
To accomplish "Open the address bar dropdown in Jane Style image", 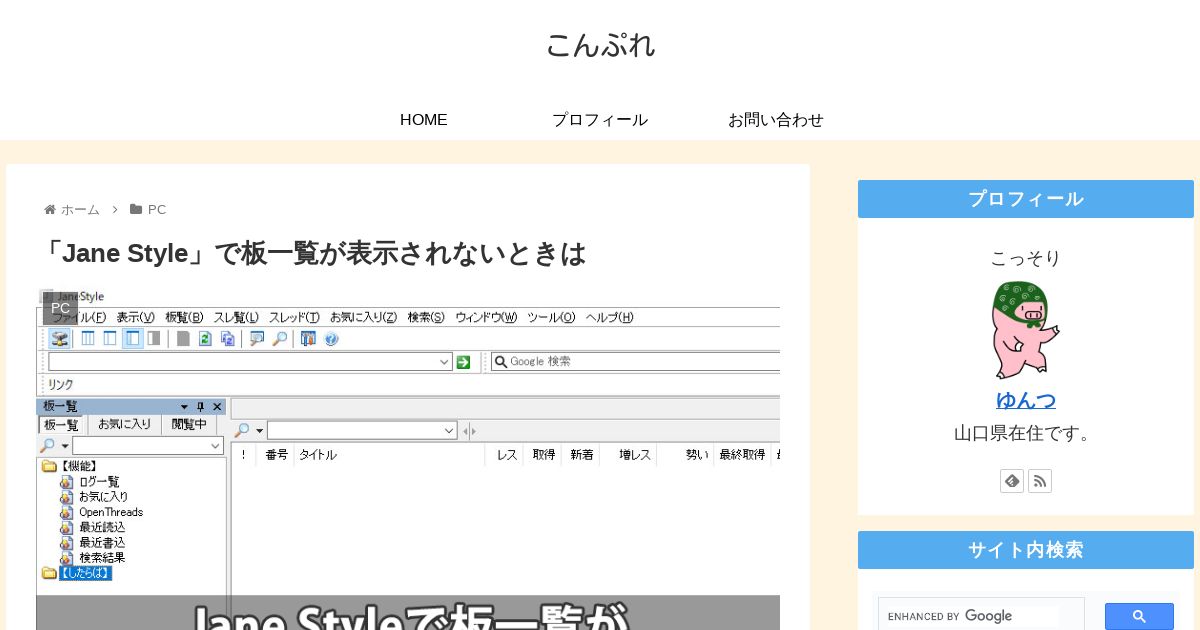I will (x=444, y=362).
